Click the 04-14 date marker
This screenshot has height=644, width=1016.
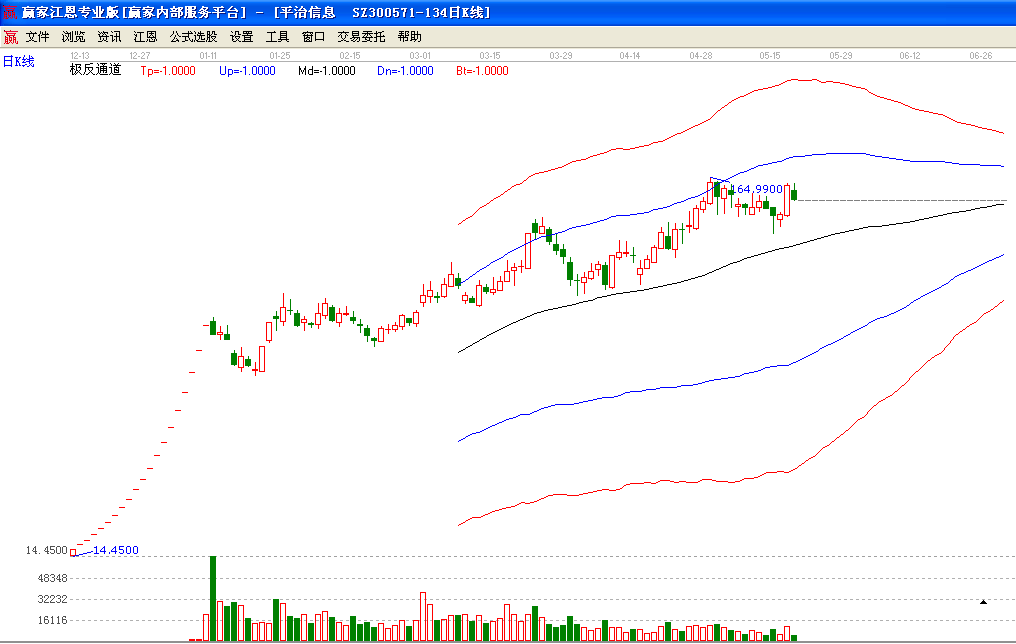point(630,56)
